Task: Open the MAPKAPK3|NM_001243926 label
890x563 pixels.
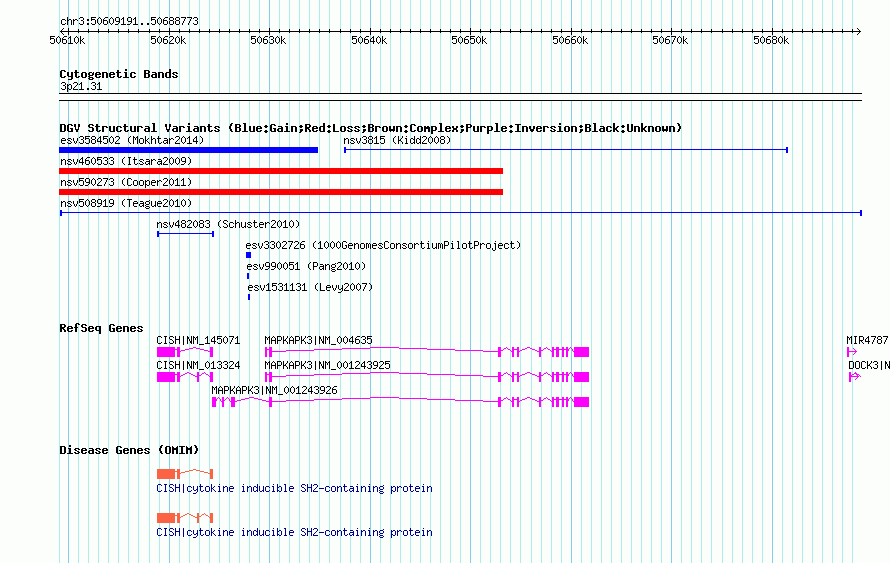Action: 274,390
